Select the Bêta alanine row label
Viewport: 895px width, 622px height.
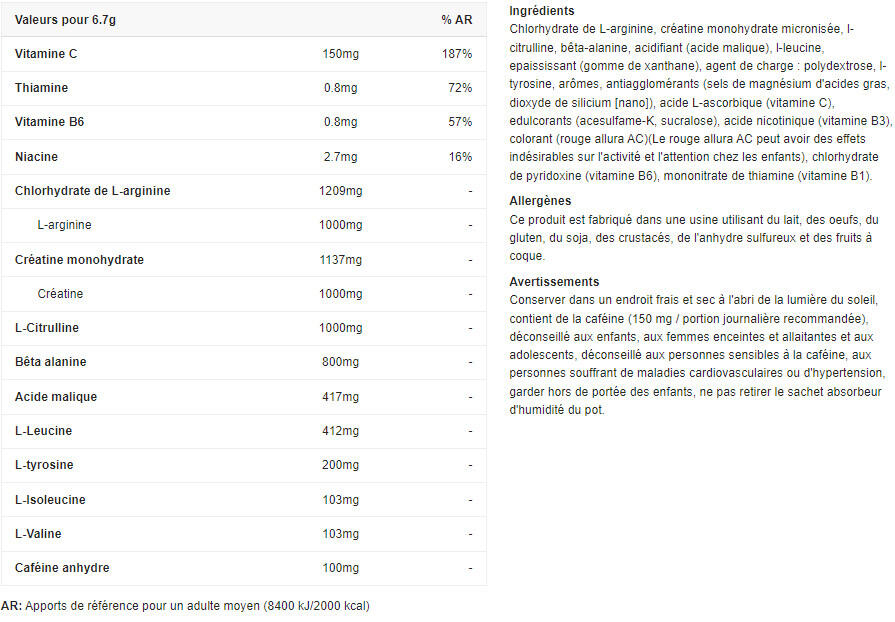point(51,362)
